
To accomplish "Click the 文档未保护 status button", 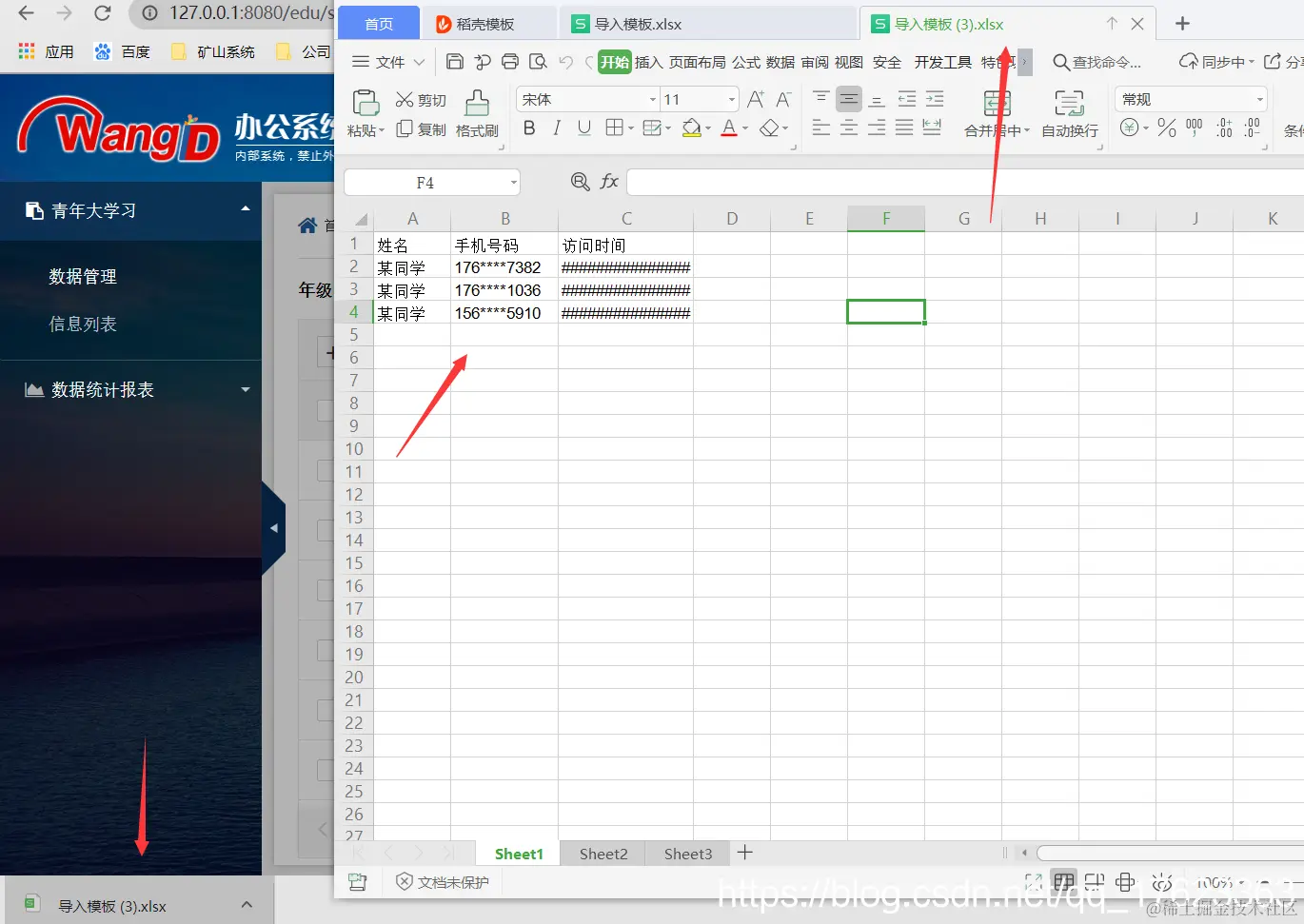I will (x=443, y=882).
